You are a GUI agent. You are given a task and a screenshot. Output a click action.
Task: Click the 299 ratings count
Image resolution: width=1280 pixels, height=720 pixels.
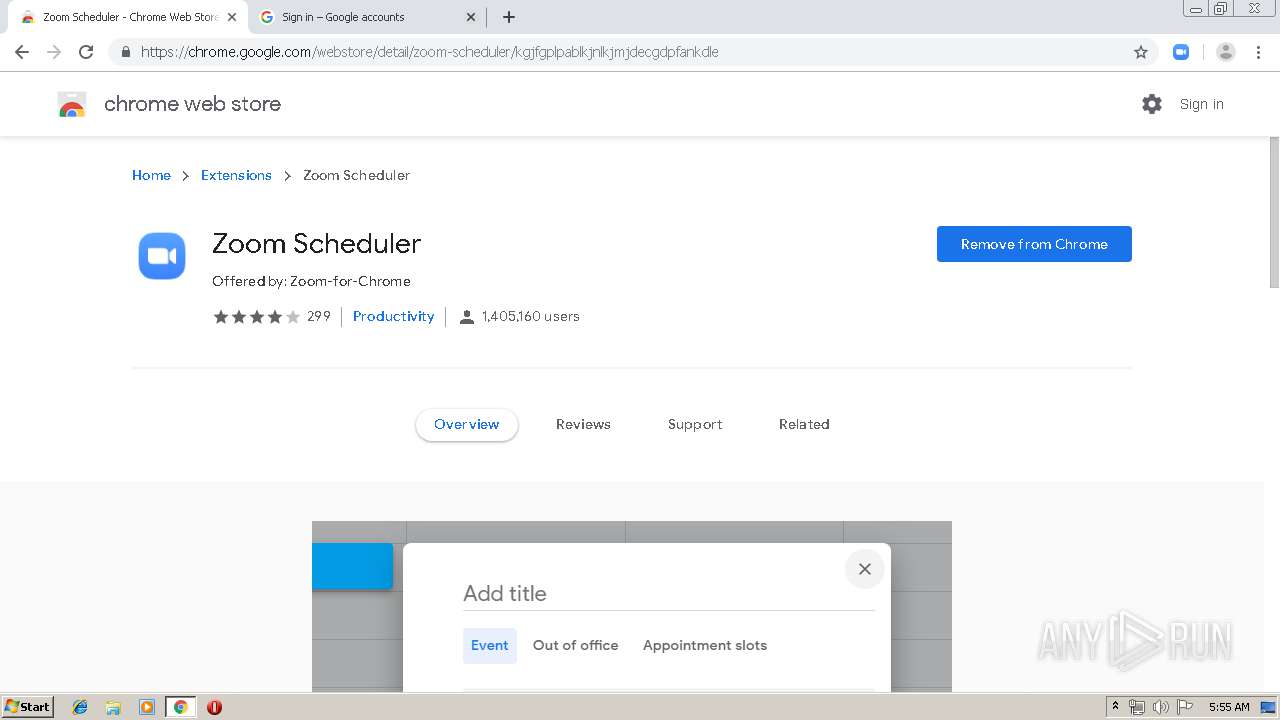tap(318, 316)
